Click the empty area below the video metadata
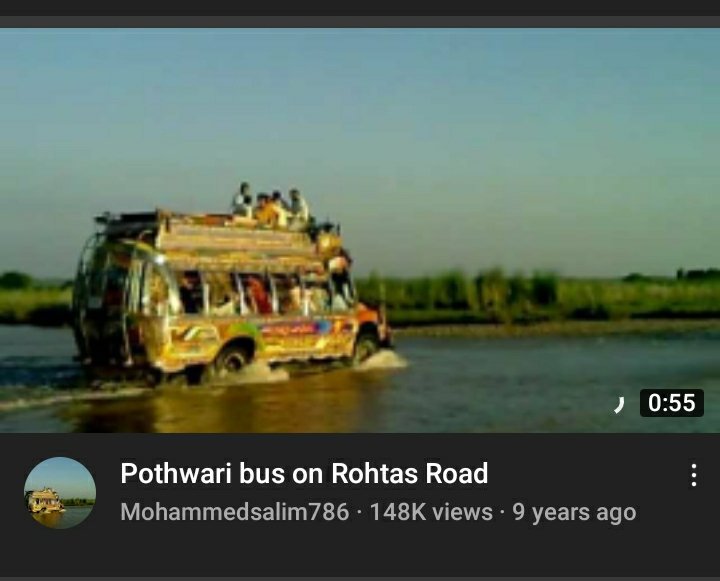The image size is (720, 581). 360,553
